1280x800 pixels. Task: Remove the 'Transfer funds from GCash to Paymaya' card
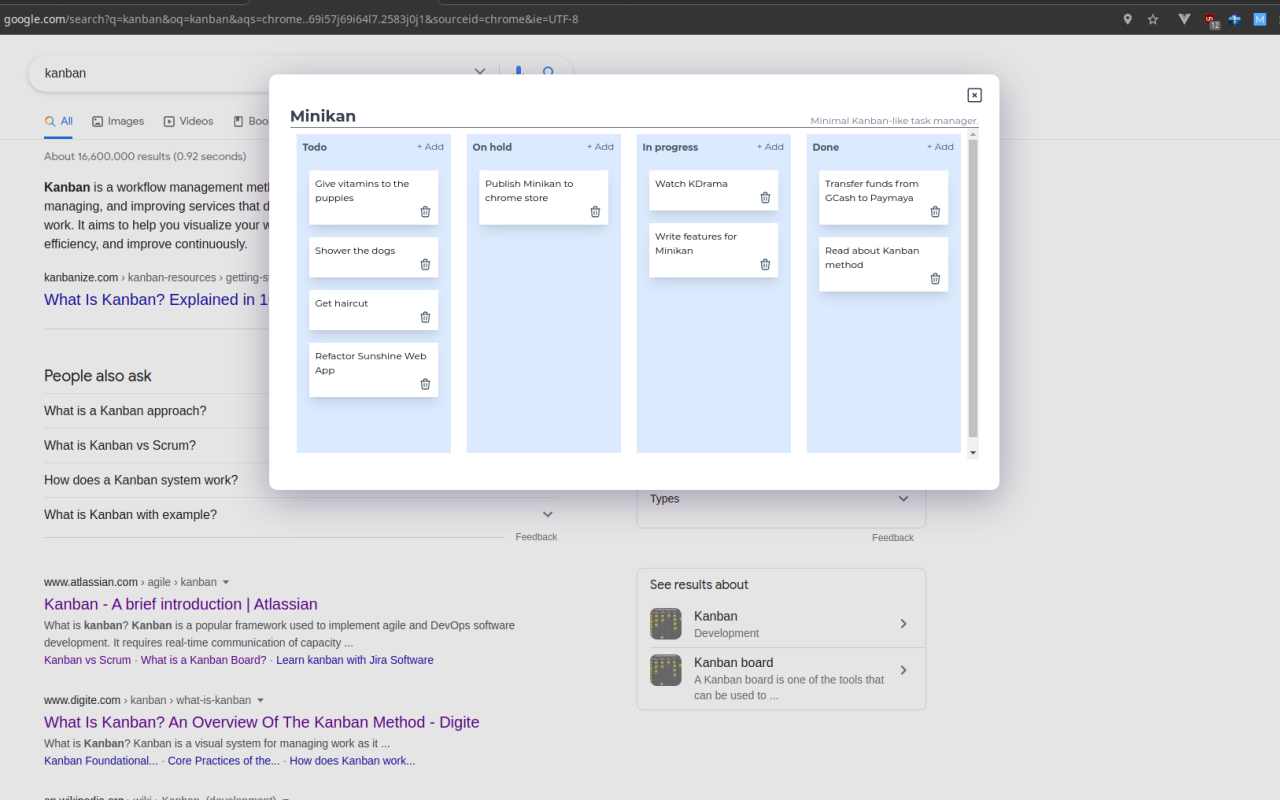coord(935,212)
